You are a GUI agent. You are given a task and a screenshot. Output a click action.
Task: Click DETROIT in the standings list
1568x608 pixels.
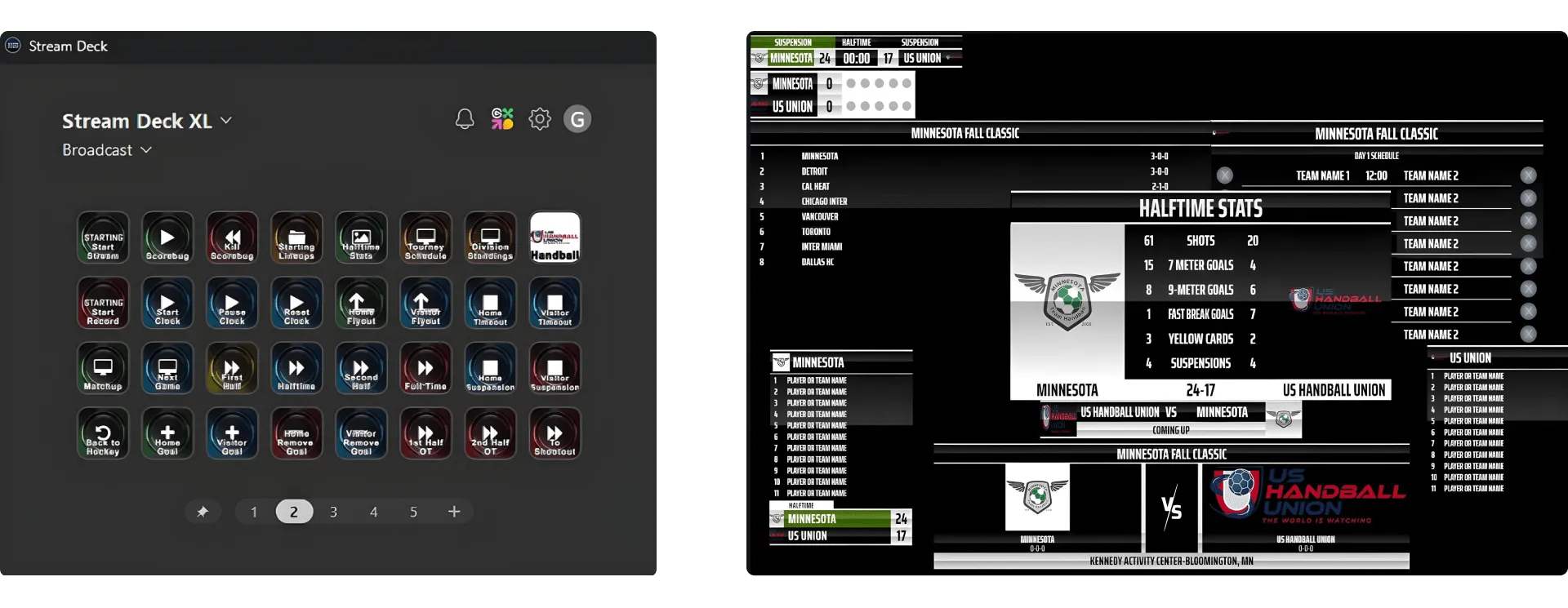coord(814,171)
